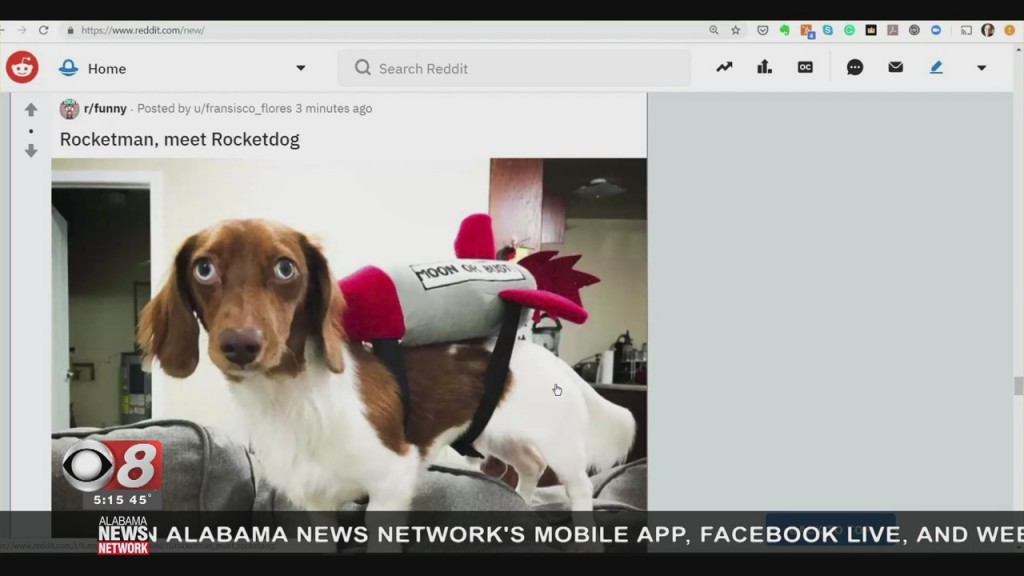Upvote the Rocketdog post

[31, 109]
